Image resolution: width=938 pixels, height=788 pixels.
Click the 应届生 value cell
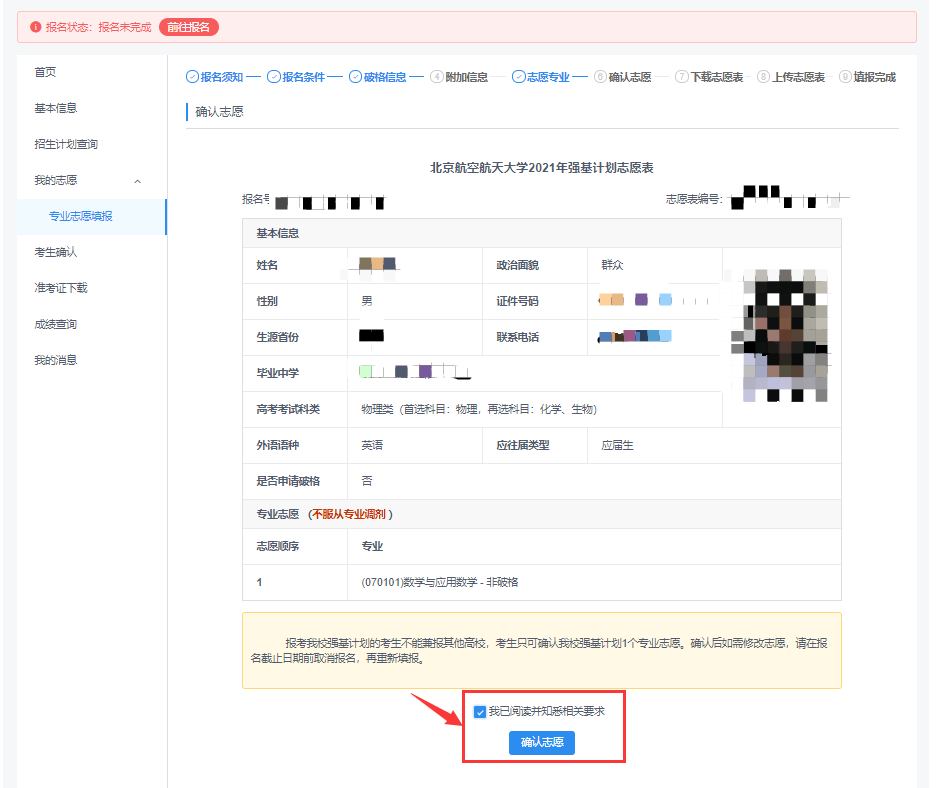tap(617, 445)
